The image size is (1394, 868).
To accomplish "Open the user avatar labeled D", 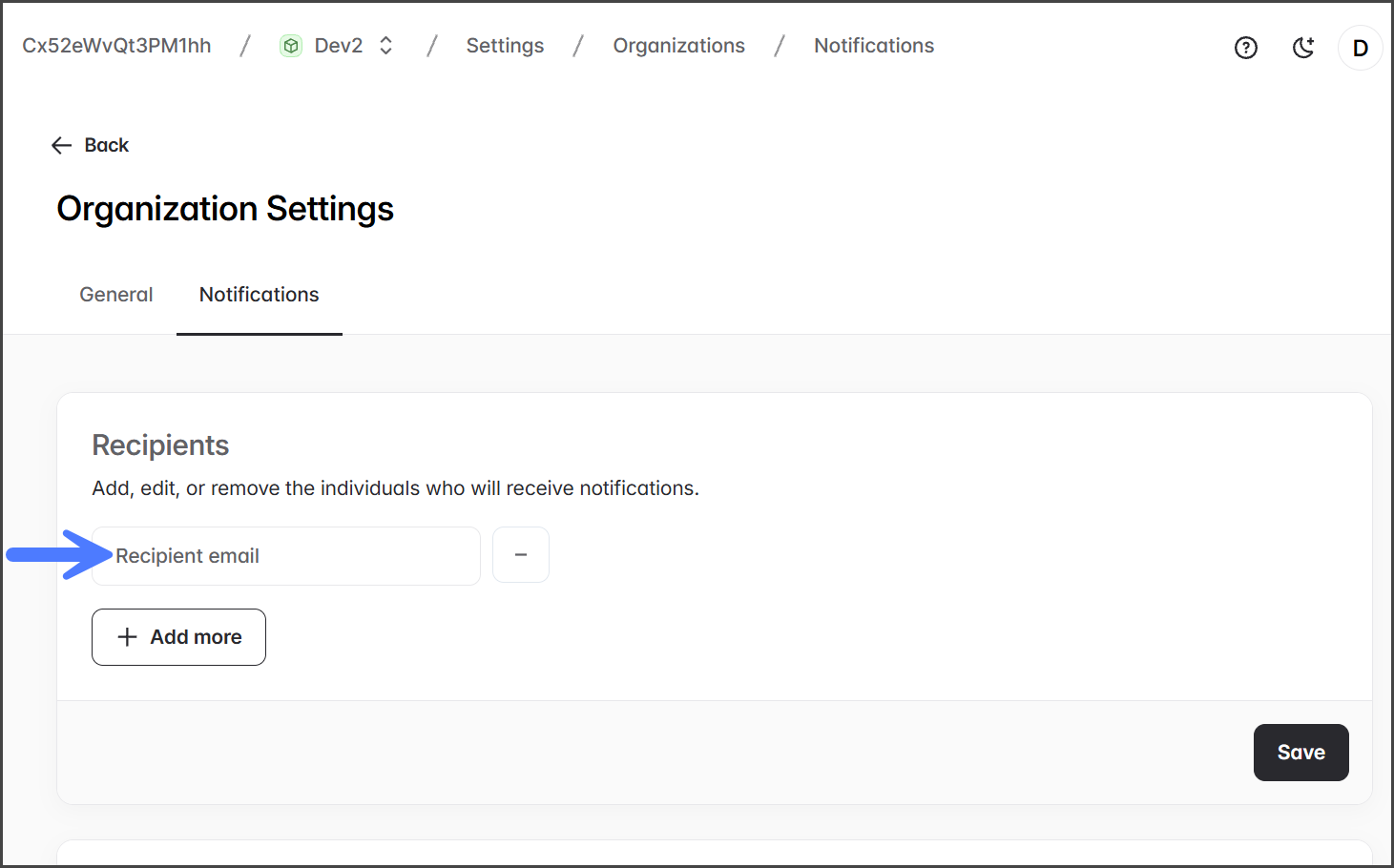I will pyautogui.click(x=1360, y=49).
